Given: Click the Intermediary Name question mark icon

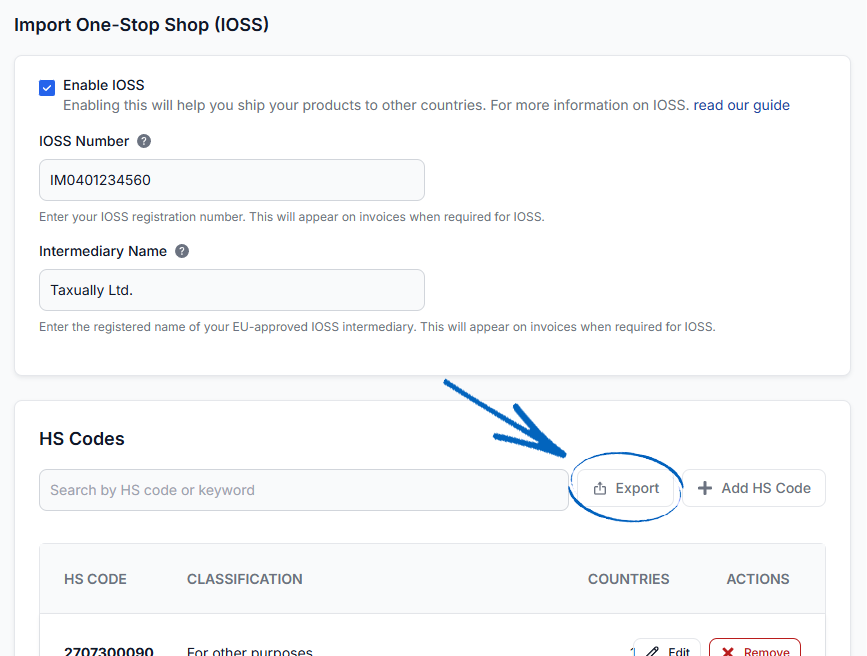Looking at the screenshot, I should [182, 251].
